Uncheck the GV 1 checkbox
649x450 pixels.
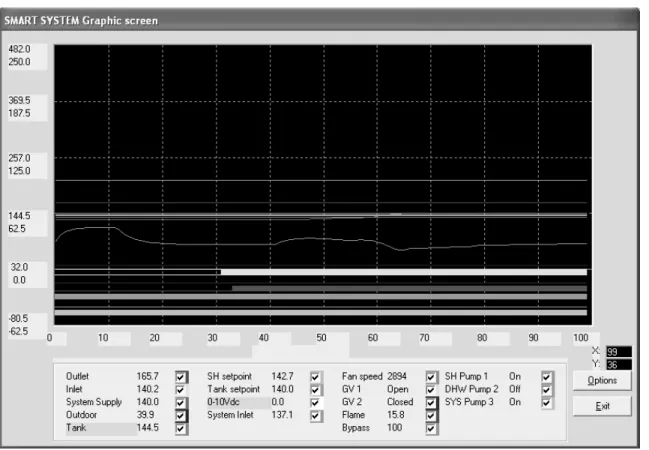pos(431,390)
